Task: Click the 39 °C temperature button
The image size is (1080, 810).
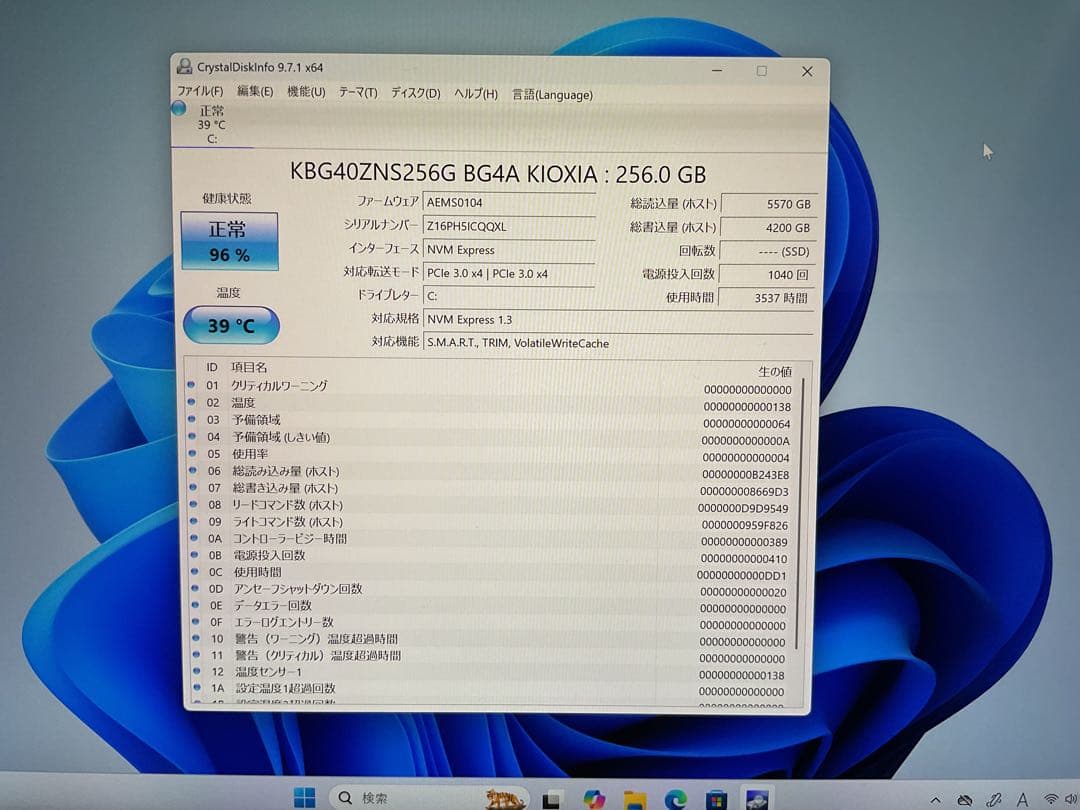Action: click(x=231, y=325)
